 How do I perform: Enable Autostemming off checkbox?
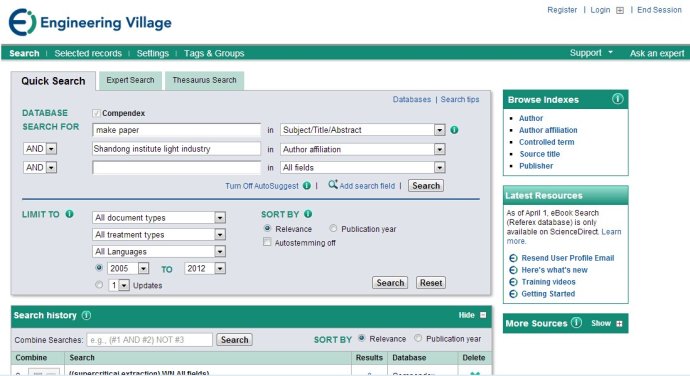click(267, 242)
